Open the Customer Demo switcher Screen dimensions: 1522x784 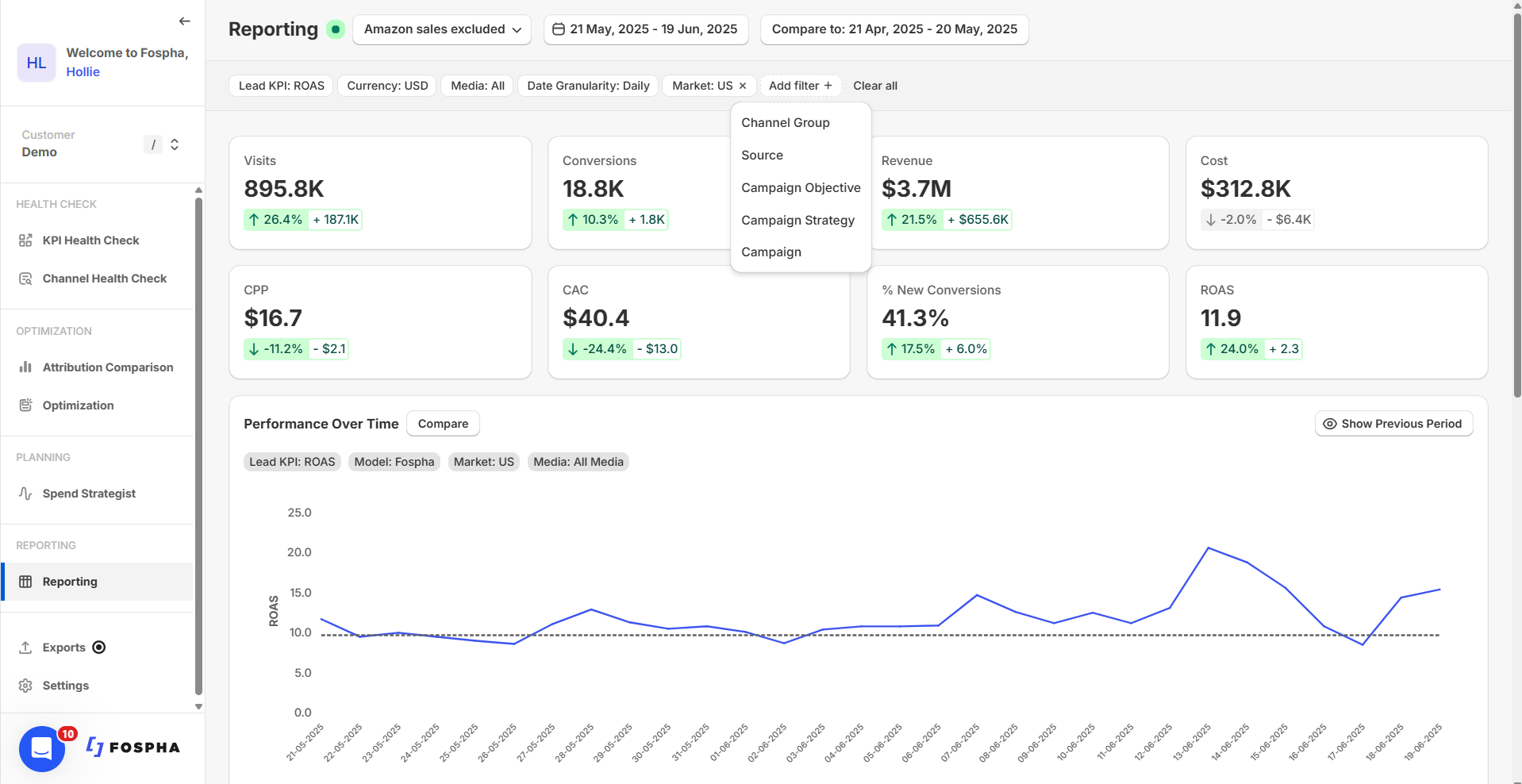174,144
